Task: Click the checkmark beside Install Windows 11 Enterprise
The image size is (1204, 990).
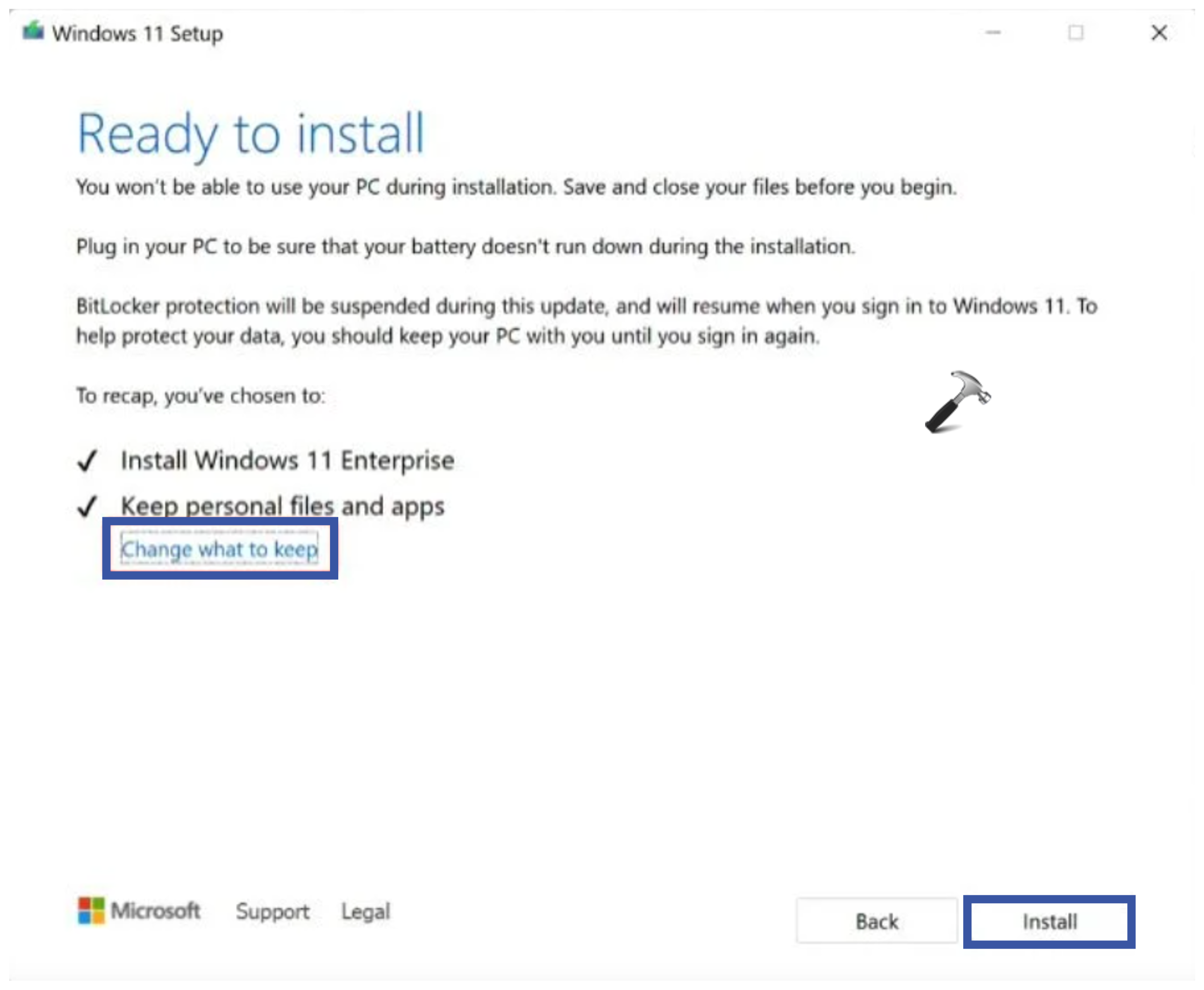Action: point(87,461)
